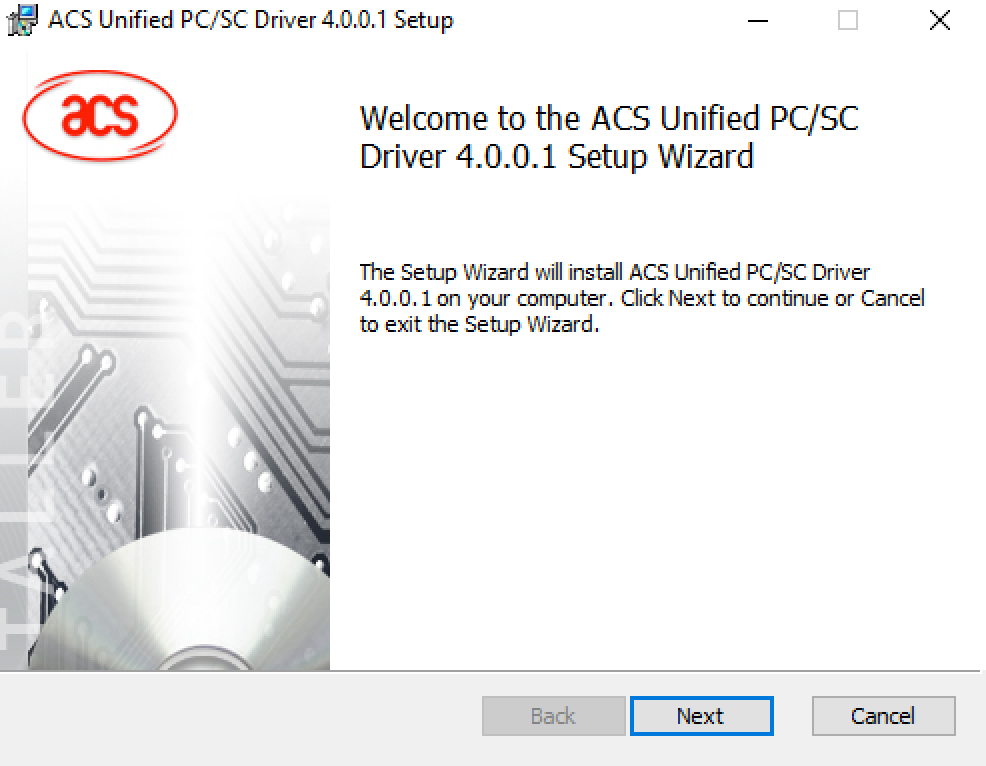Click the horizontal separator above the buttons

(x=490, y=671)
